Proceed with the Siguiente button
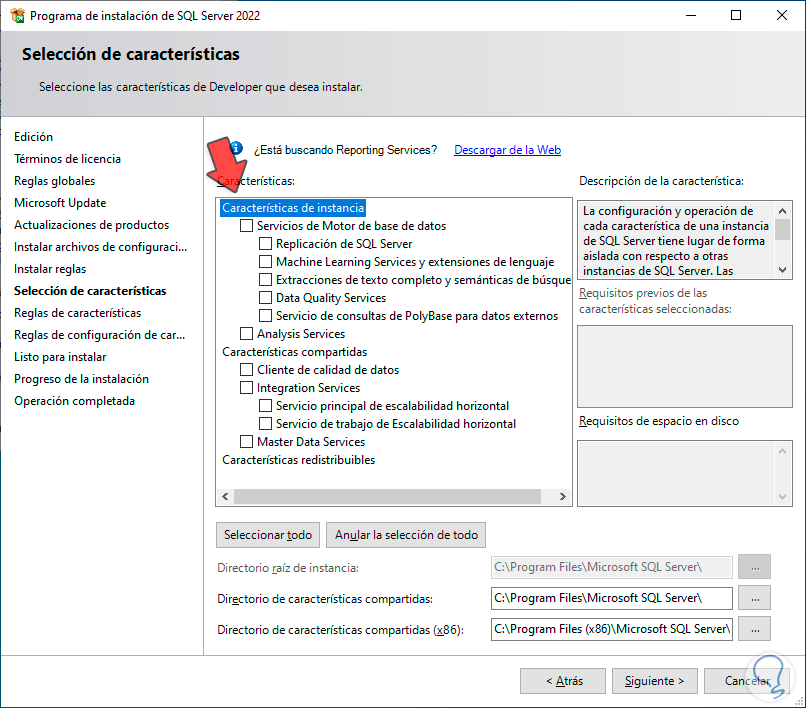 pos(654,681)
